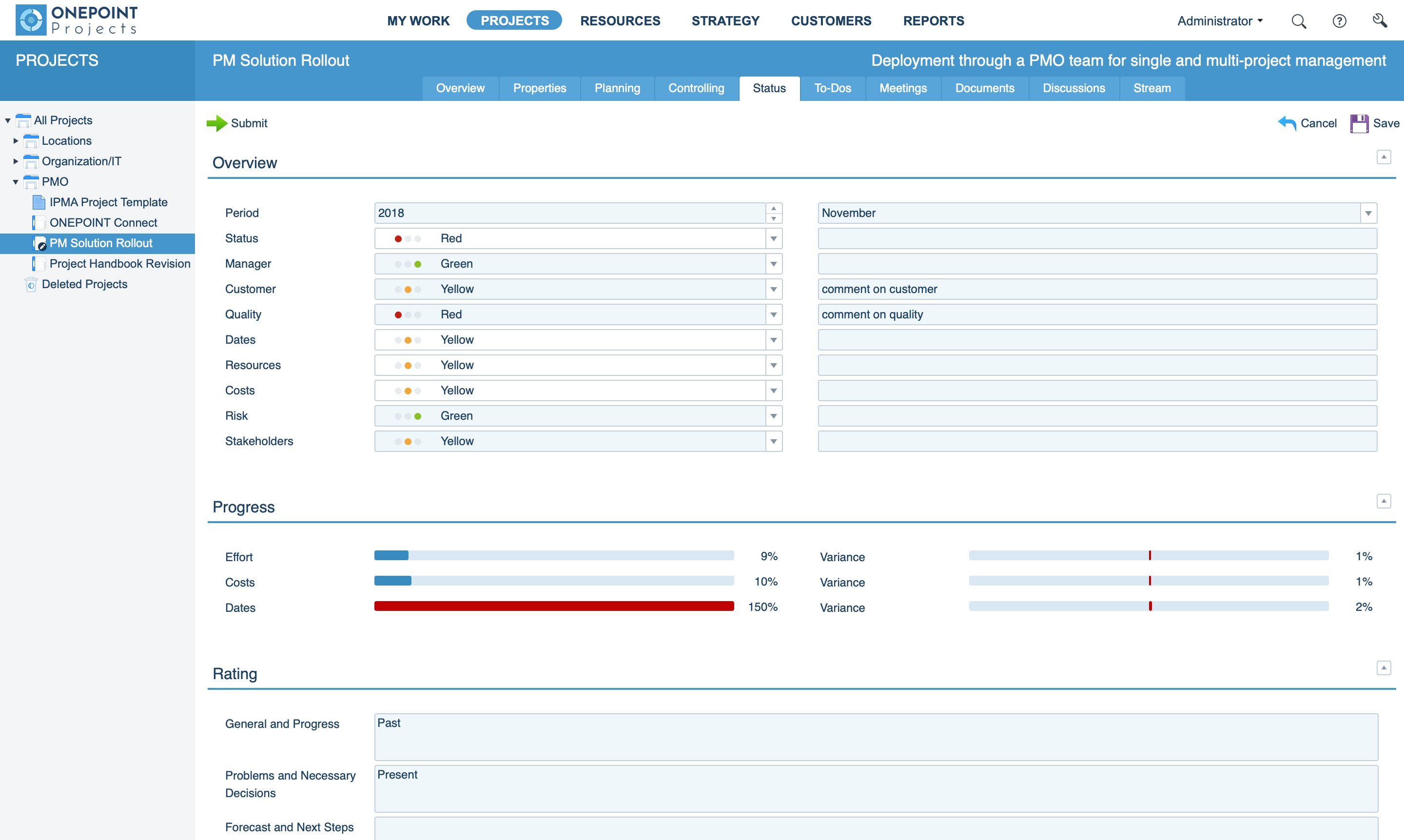Open the Risk color dropdown

tap(774, 416)
